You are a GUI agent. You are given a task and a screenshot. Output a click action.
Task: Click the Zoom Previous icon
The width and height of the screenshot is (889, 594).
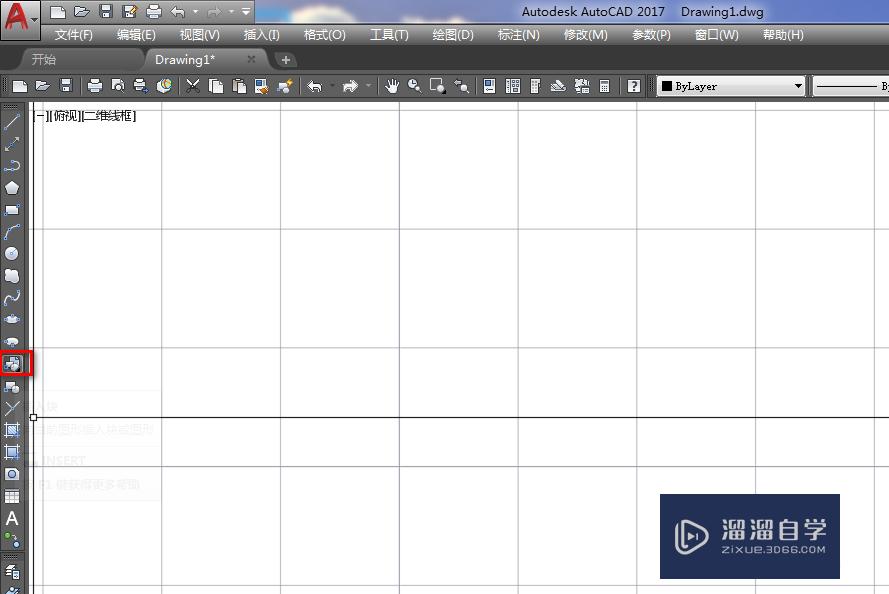click(x=462, y=86)
